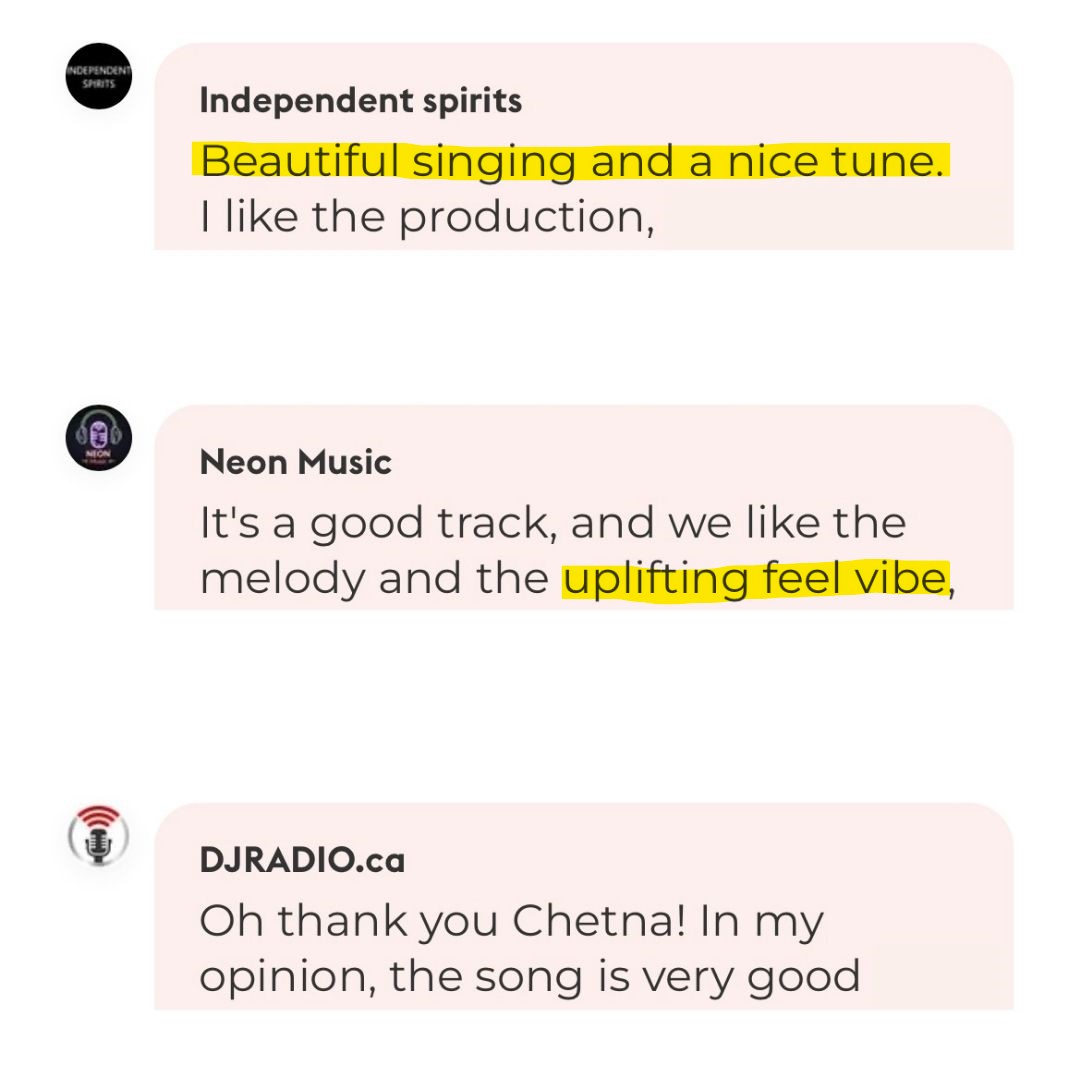Click the word 'production,' in the first comment
This screenshot has width=1080, height=1080.
527,219
